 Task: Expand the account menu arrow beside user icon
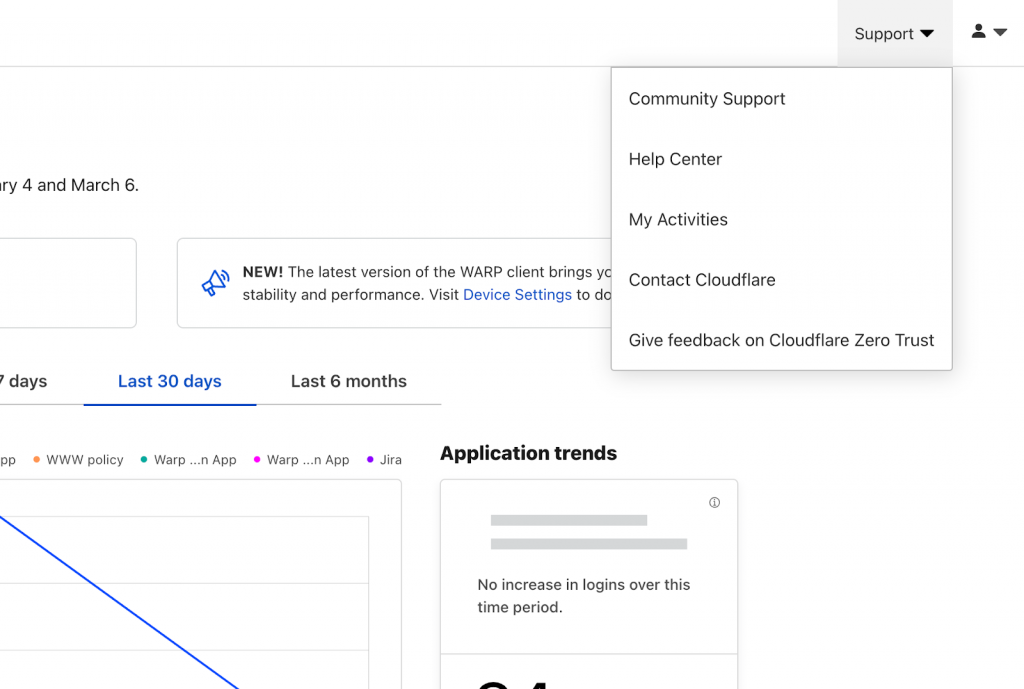coord(1000,31)
